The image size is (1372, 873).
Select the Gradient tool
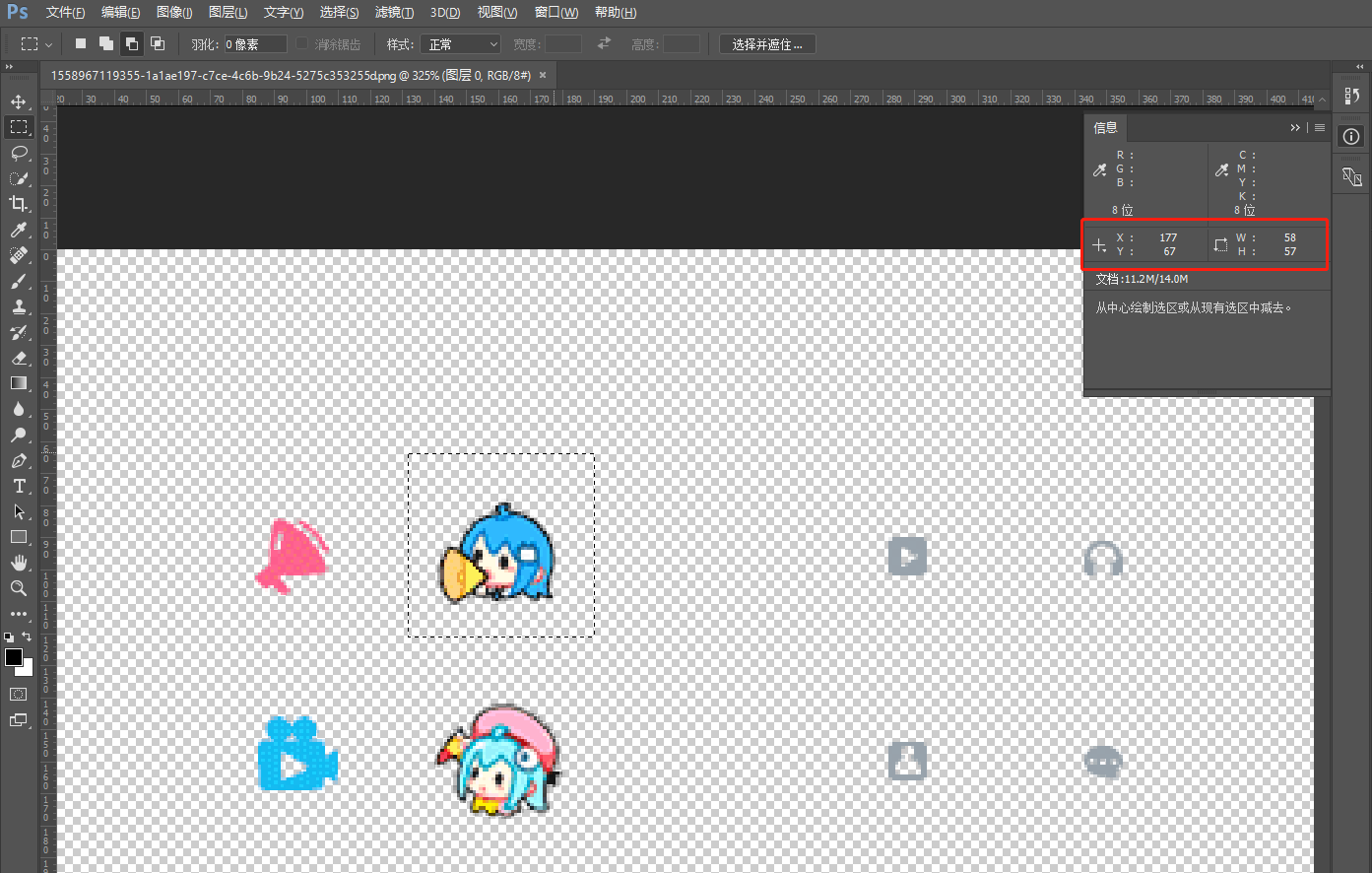pos(19,383)
